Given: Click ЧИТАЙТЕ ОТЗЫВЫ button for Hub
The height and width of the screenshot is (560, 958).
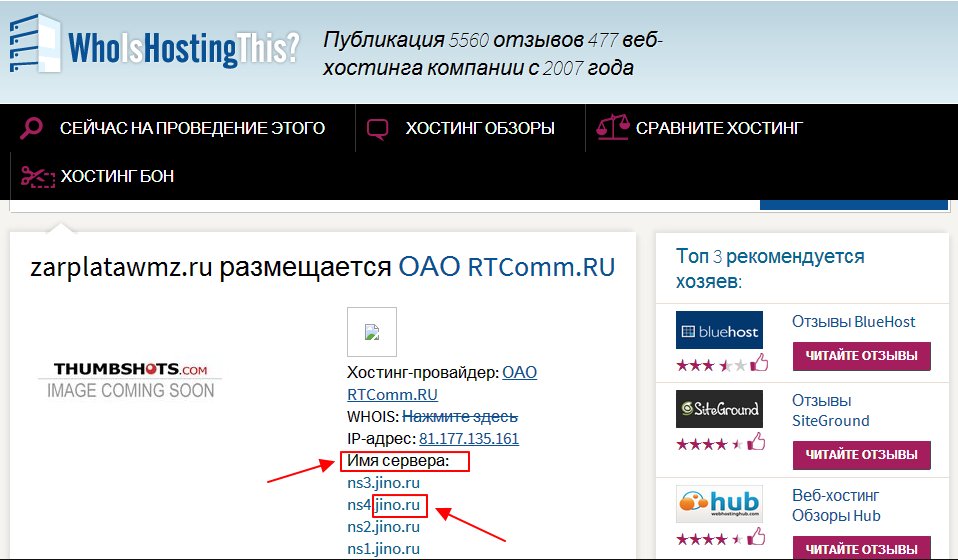Looking at the screenshot, I should pyautogui.click(x=861, y=548).
